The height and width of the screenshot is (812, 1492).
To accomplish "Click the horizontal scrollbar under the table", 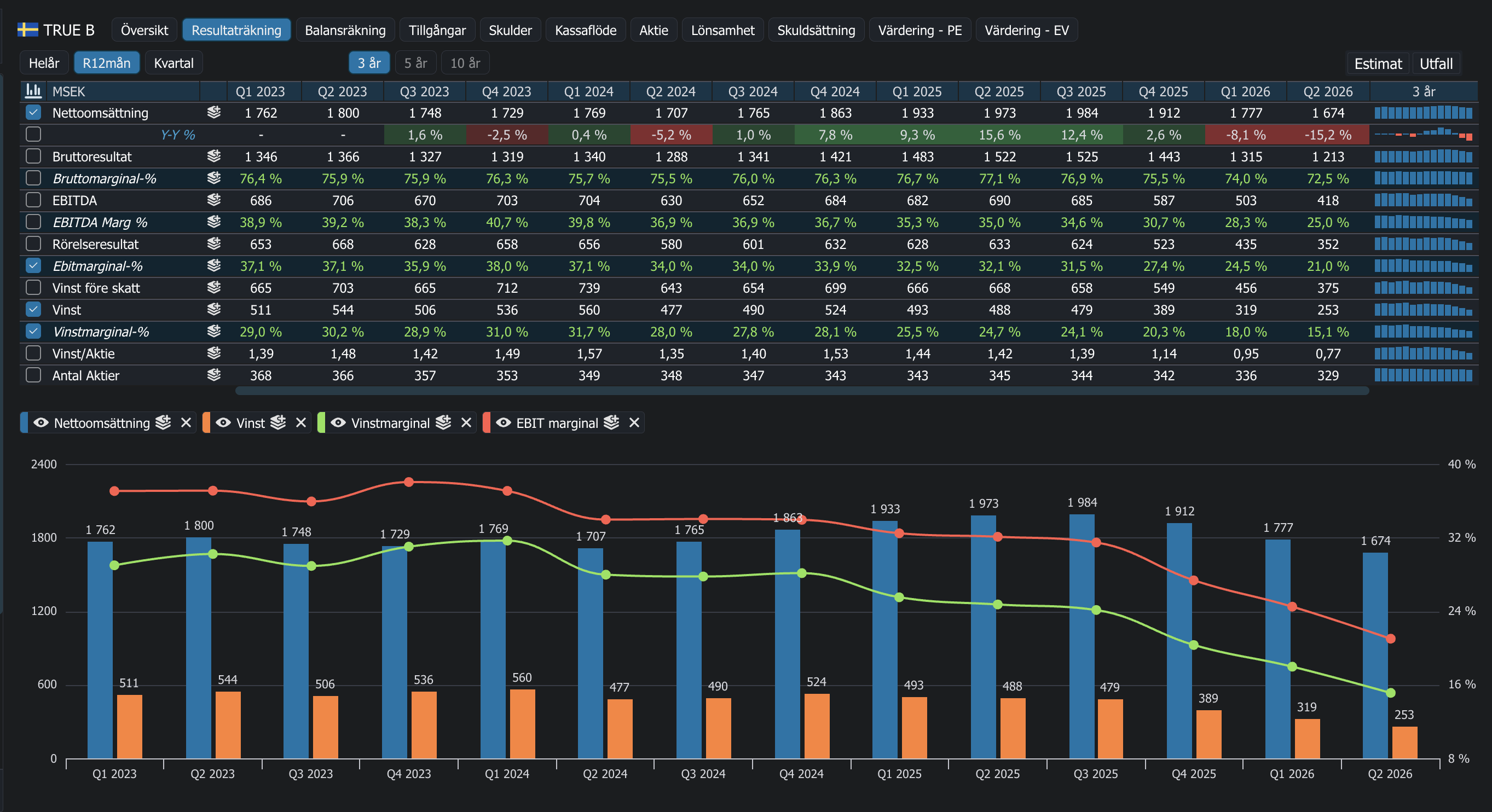I will coord(802,391).
